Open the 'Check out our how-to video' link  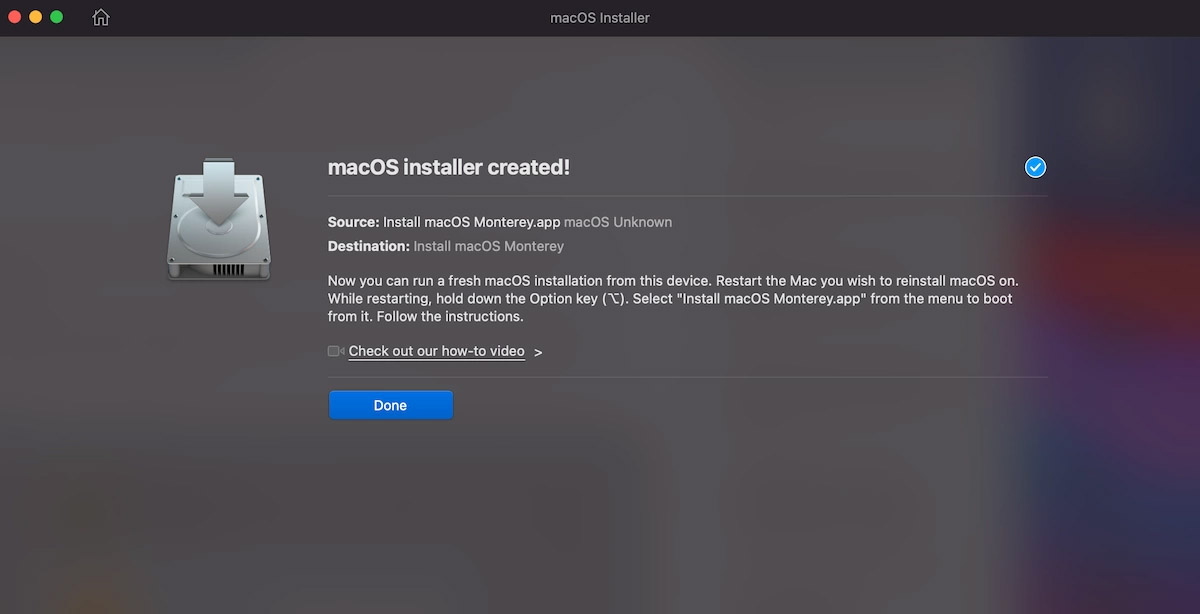(436, 352)
